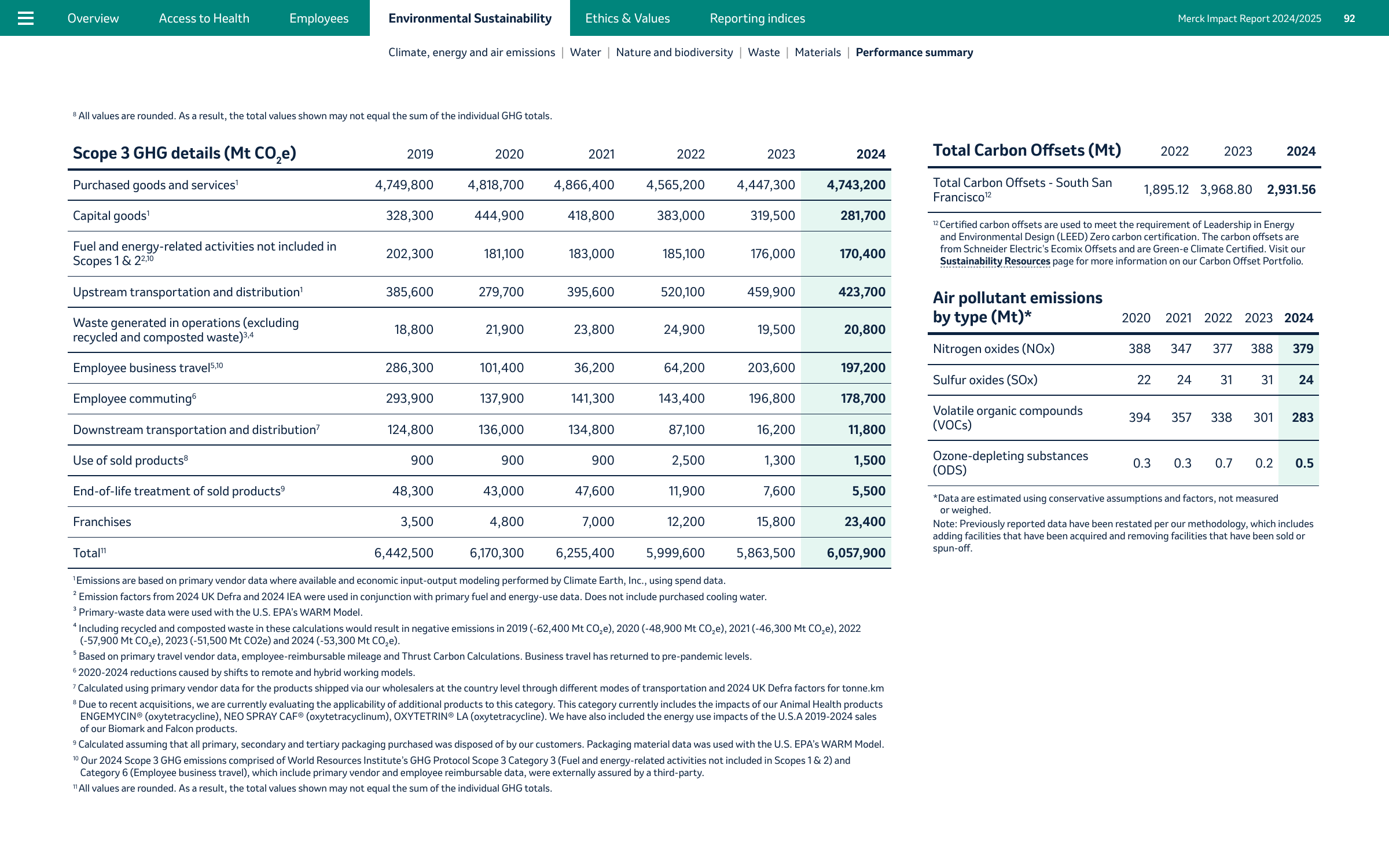1389x868 pixels.
Task: Open the Overview tab
Action: 93,18
